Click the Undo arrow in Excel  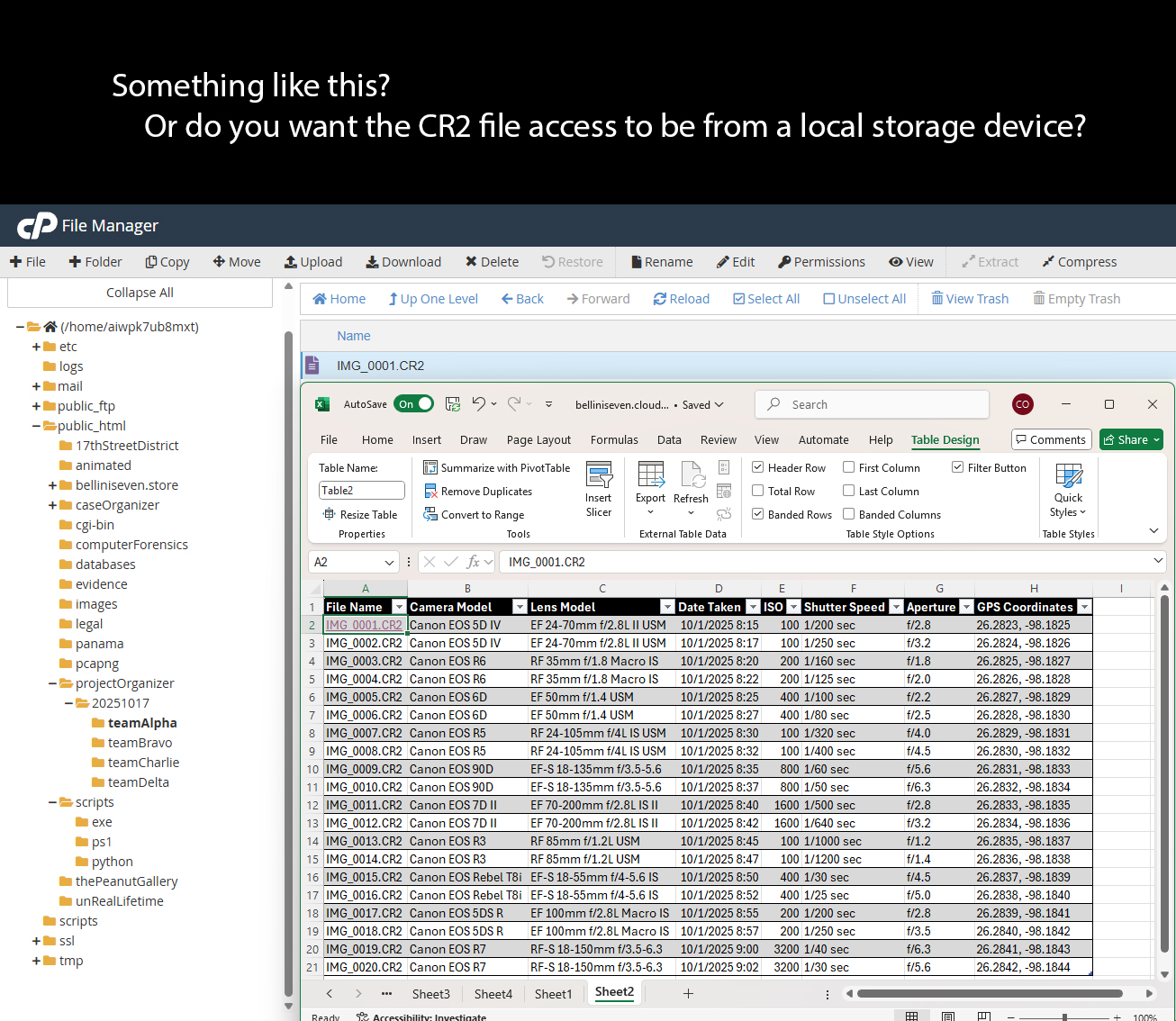click(x=479, y=404)
